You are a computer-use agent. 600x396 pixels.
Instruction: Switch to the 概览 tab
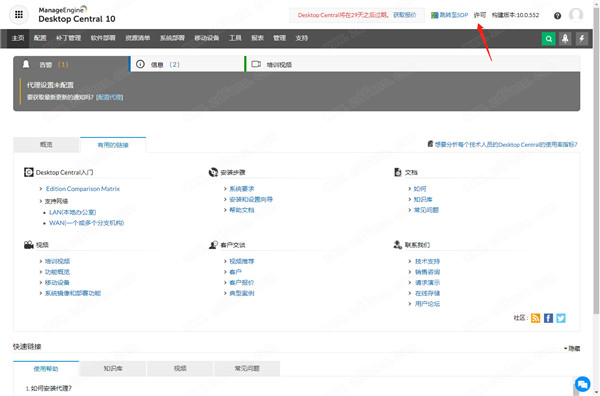pyautogui.click(x=46, y=145)
